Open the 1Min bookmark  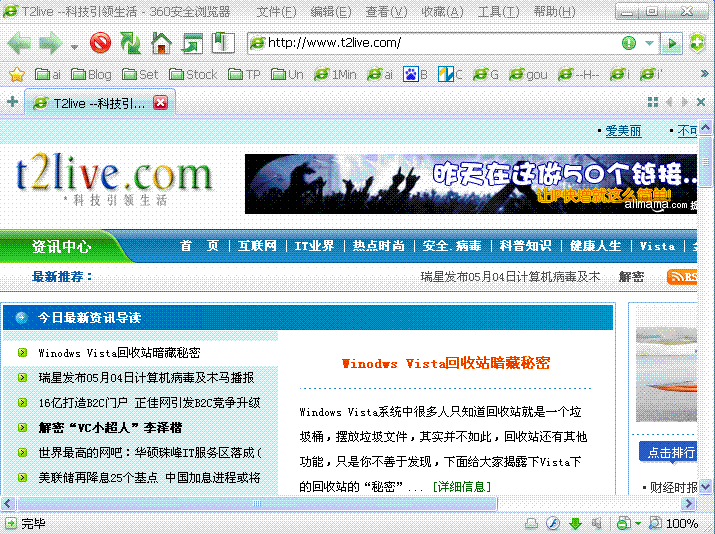pyautogui.click(x=335, y=74)
